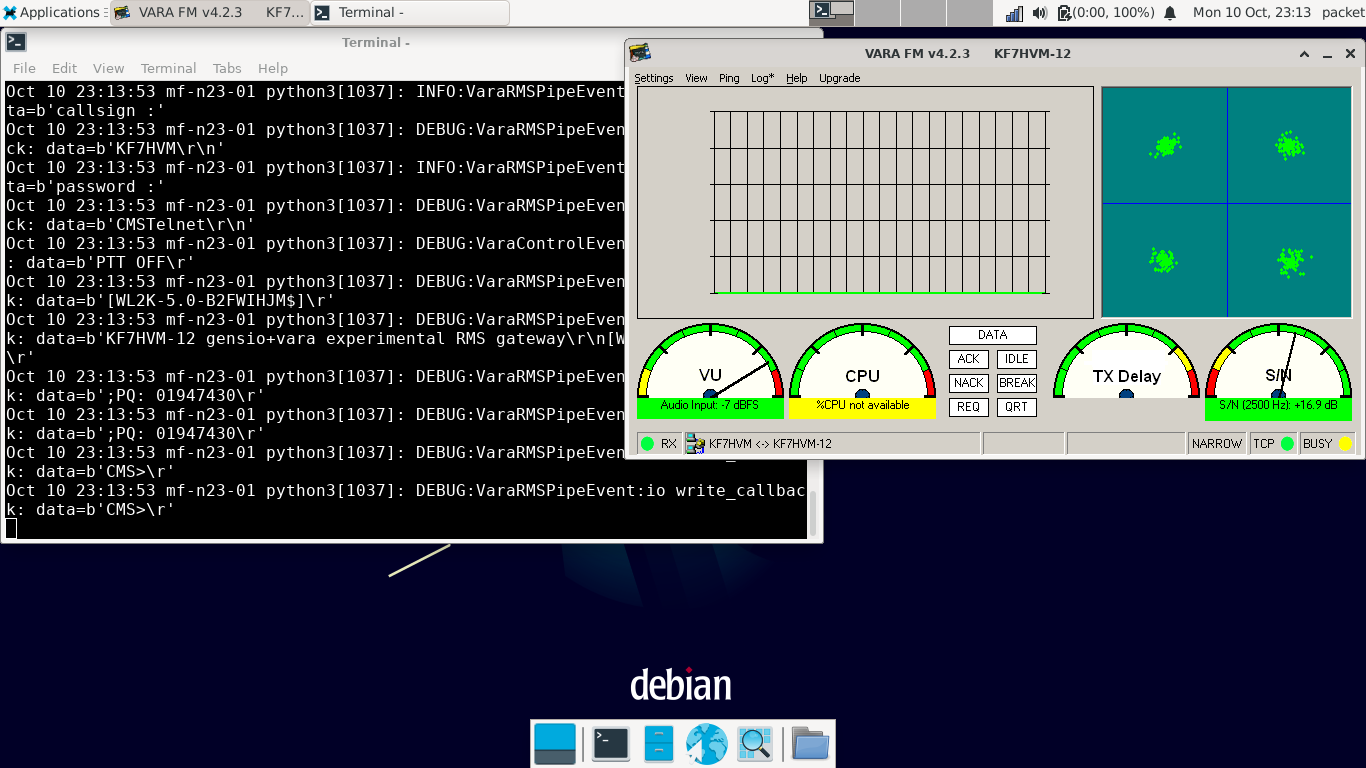
Task: Click 'S/N (2500 Hz): +16.9 dB' label
Action: click(x=1278, y=406)
